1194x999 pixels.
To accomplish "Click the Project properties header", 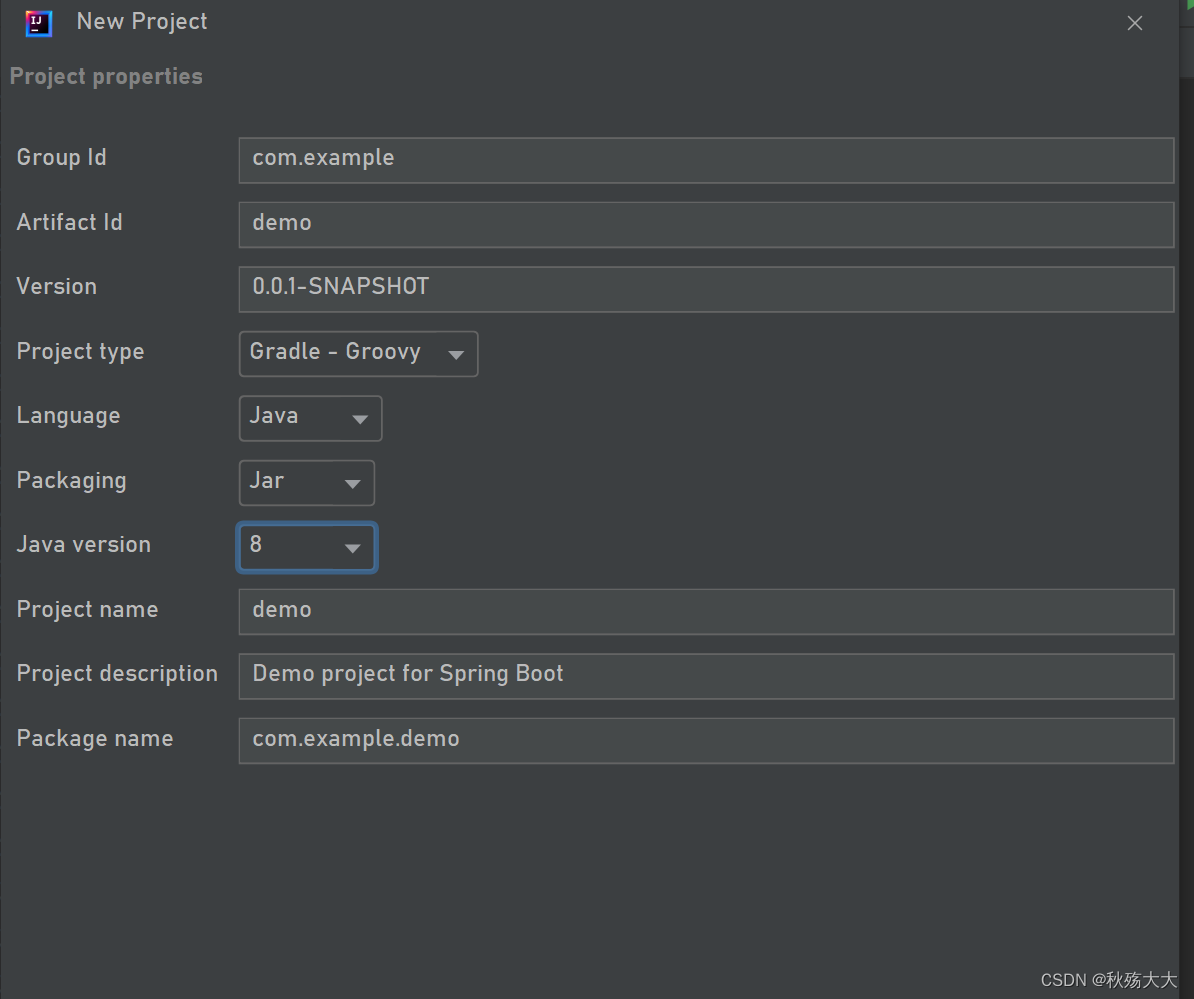I will (105, 76).
